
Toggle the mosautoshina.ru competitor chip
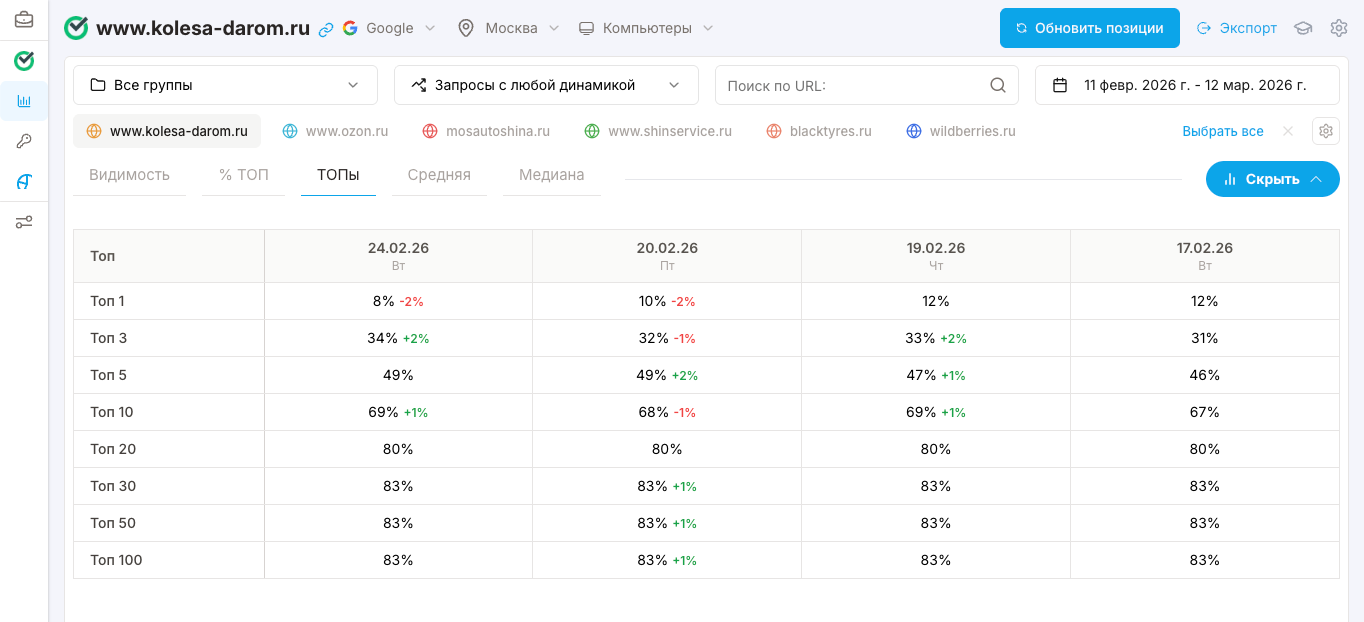(x=486, y=131)
